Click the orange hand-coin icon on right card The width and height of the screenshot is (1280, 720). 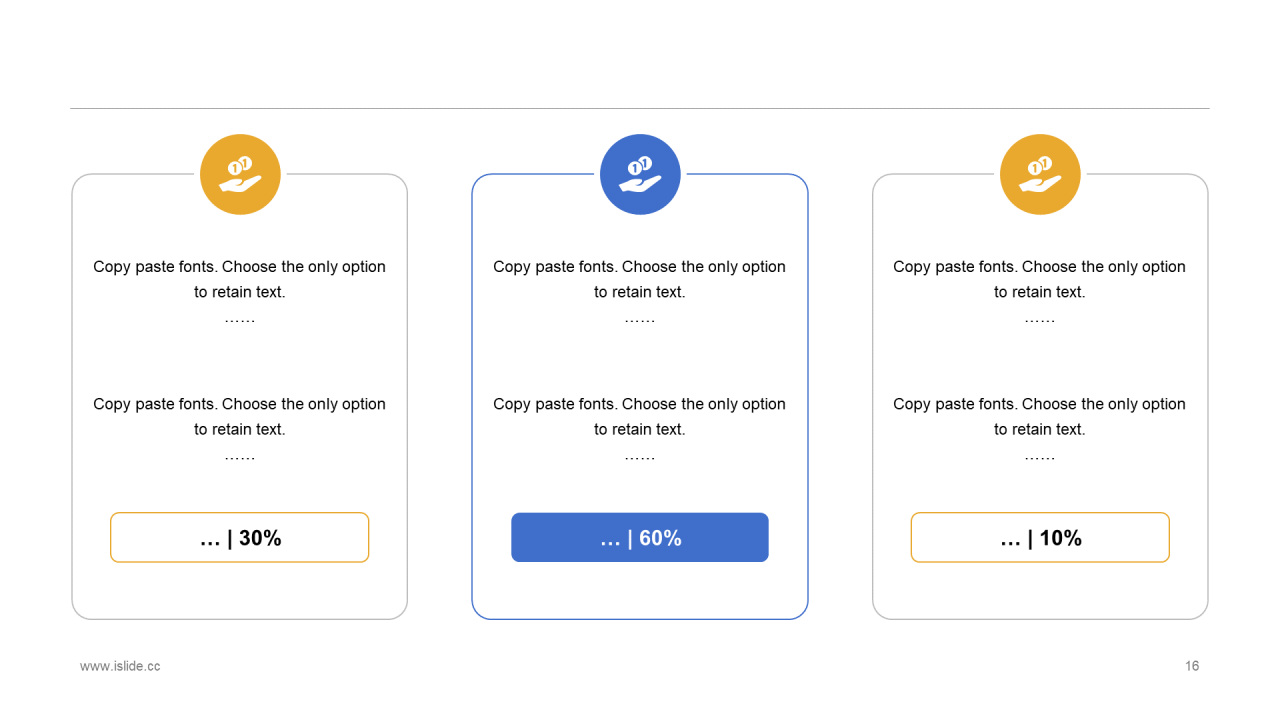[x=1040, y=174]
